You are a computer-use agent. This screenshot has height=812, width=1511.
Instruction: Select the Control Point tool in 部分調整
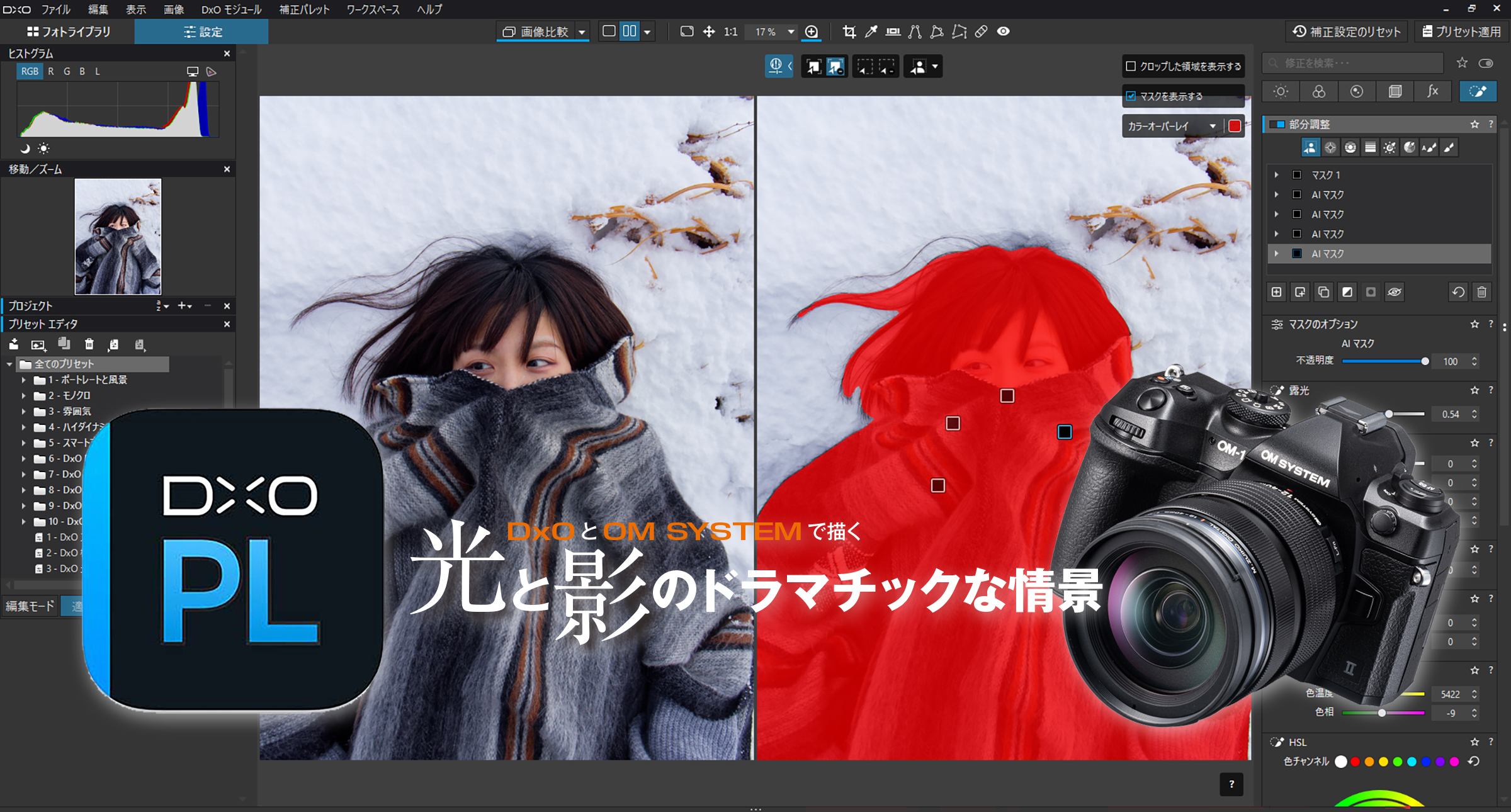pyautogui.click(x=1330, y=147)
